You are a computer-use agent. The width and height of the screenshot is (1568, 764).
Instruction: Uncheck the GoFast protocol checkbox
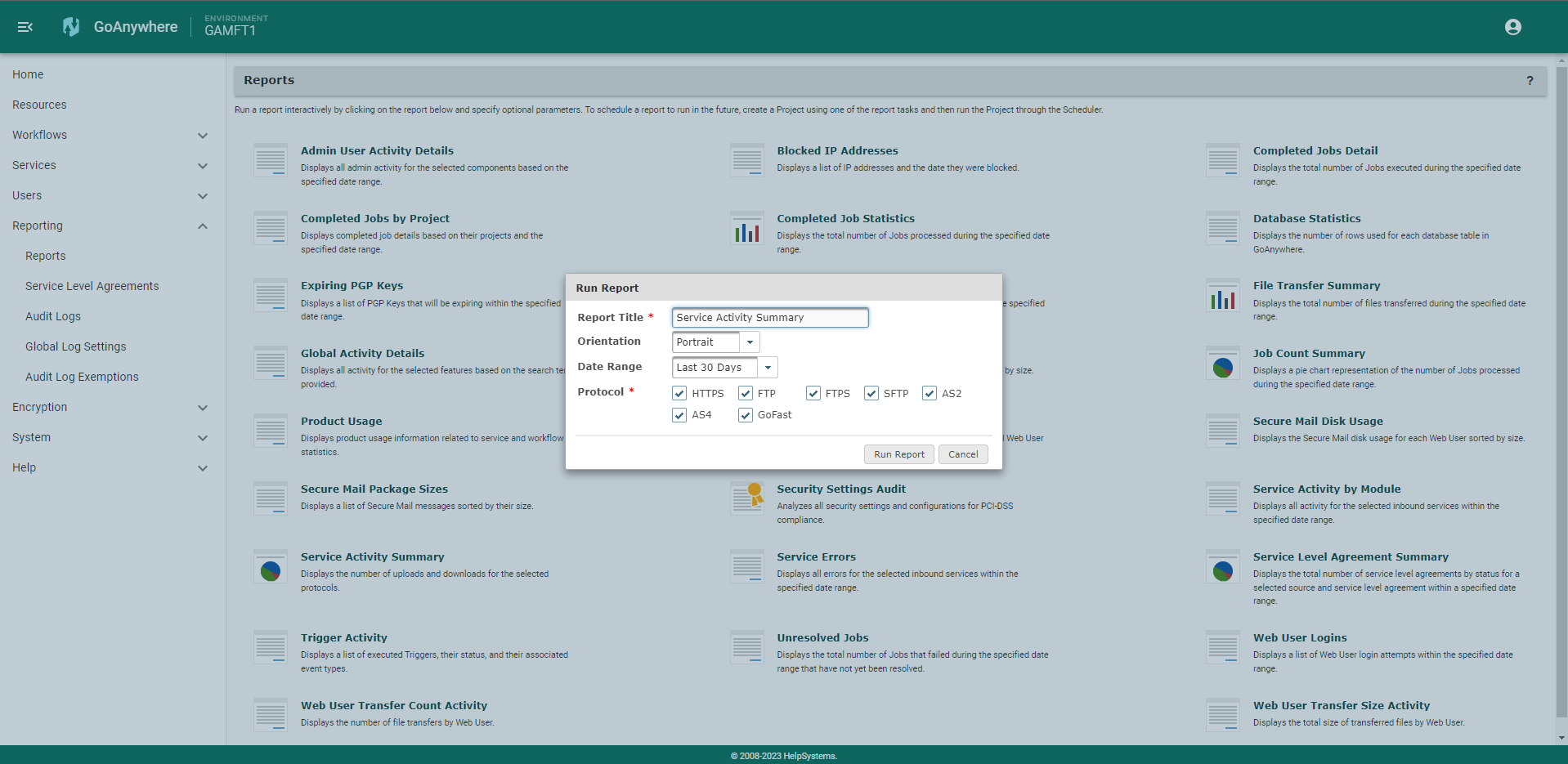pyautogui.click(x=746, y=415)
